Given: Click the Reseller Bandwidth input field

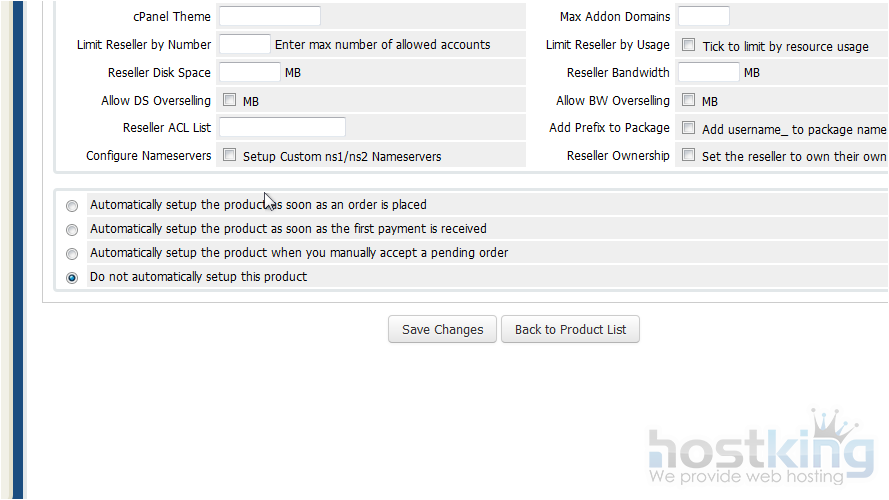Looking at the screenshot, I should pos(708,72).
